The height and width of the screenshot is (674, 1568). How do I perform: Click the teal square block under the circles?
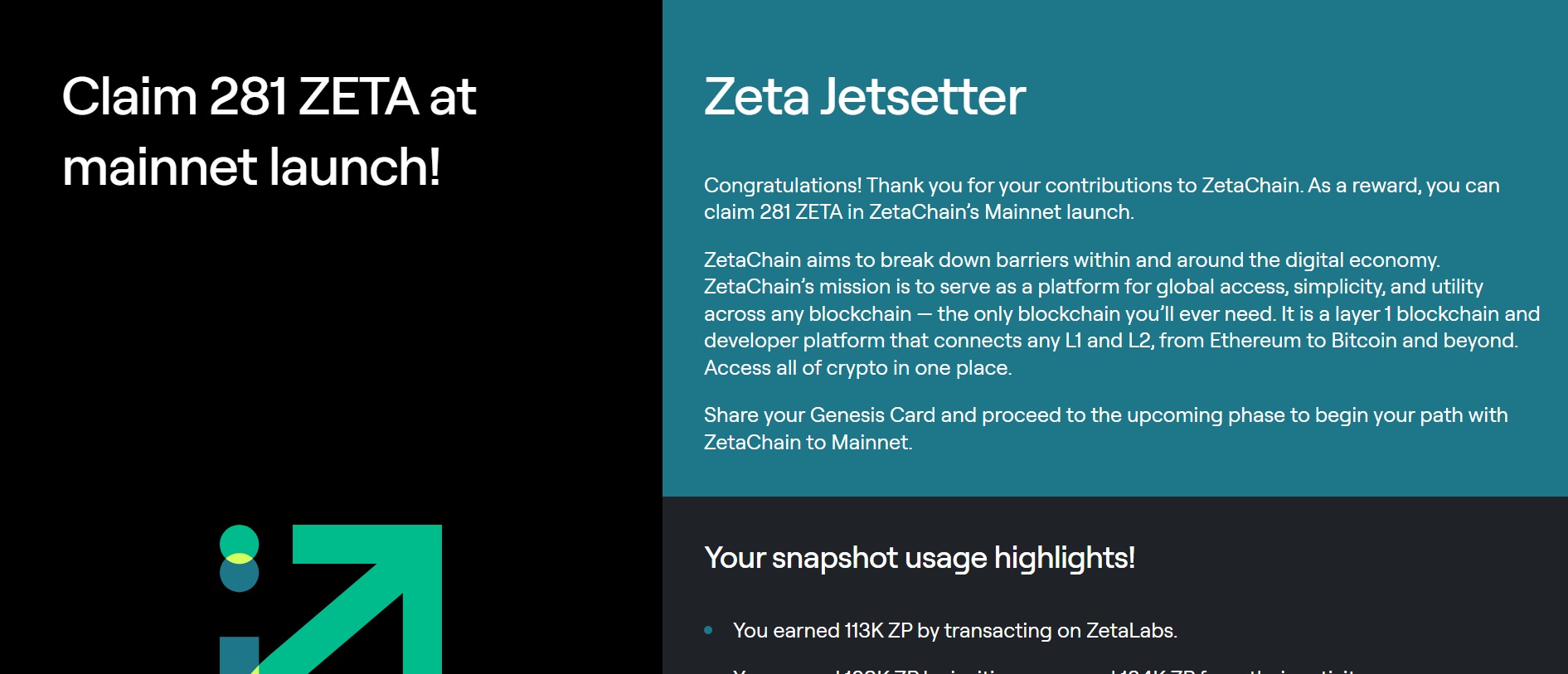tap(239, 655)
